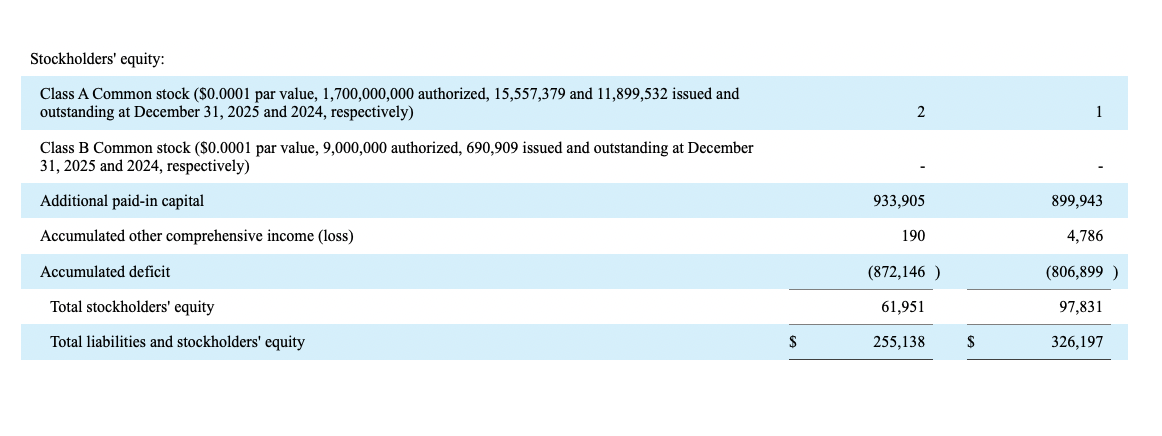Image resolution: width=1162 pixels, height=436 pixels.
Task: Click Class A Common stock value 1
Action: click(x=1098, y=112)
